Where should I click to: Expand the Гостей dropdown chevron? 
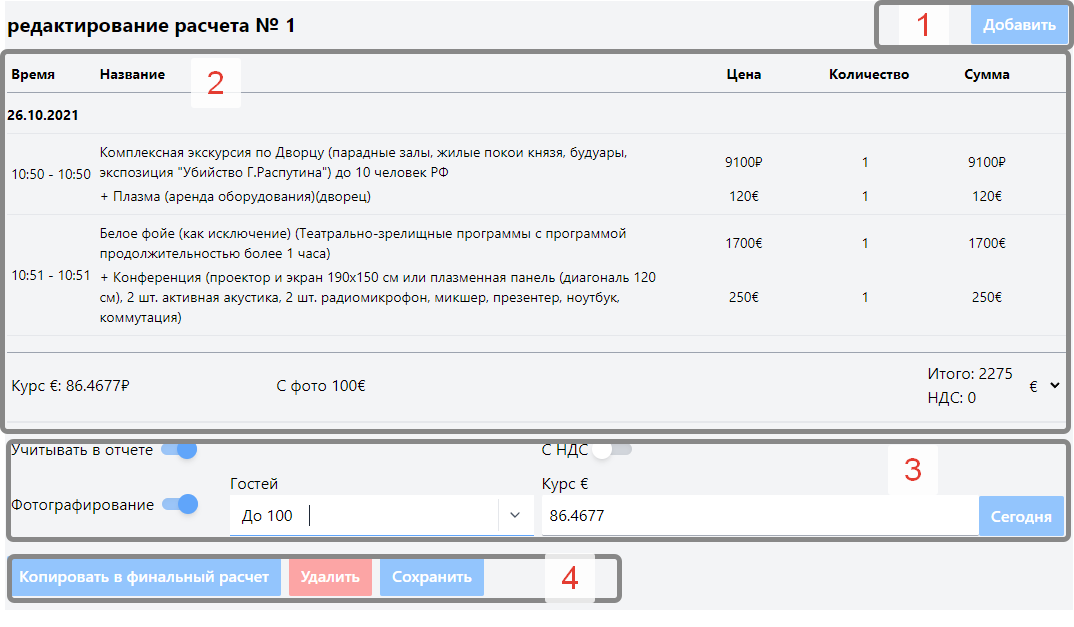pyautogui.click(x=515, y=515)
